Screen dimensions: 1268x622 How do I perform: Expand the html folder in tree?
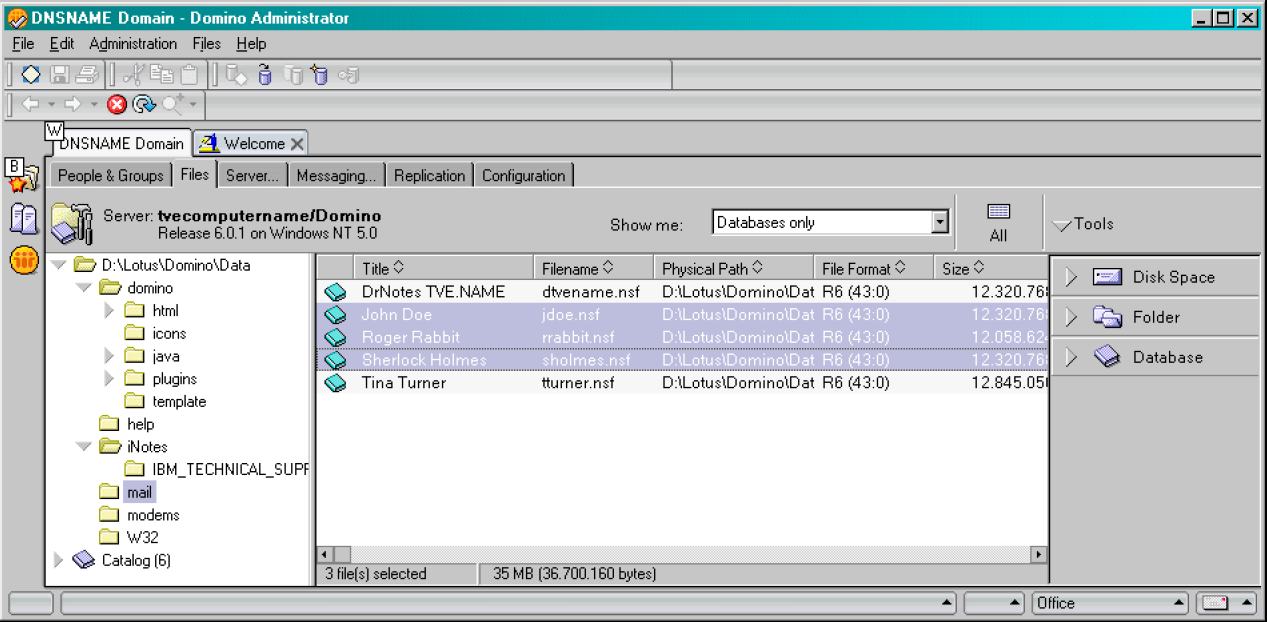109,311
